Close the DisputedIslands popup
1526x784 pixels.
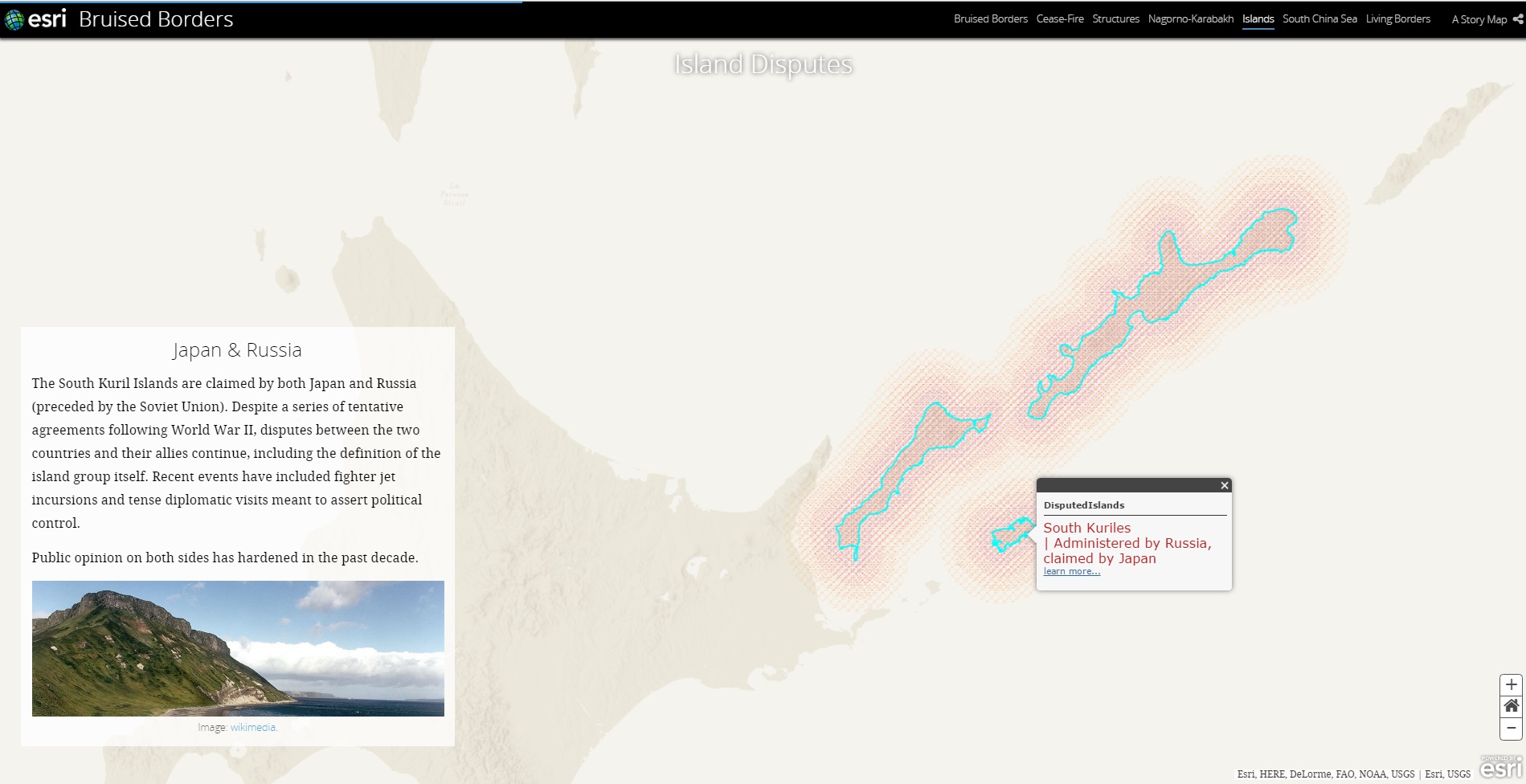click(x=1224, y=485)
